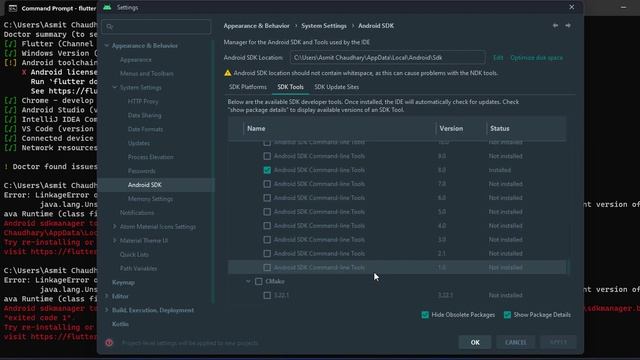Open Path Variables settings
Image resolution: width=640 pixels, height=360 pixels.
coord(138,268)
